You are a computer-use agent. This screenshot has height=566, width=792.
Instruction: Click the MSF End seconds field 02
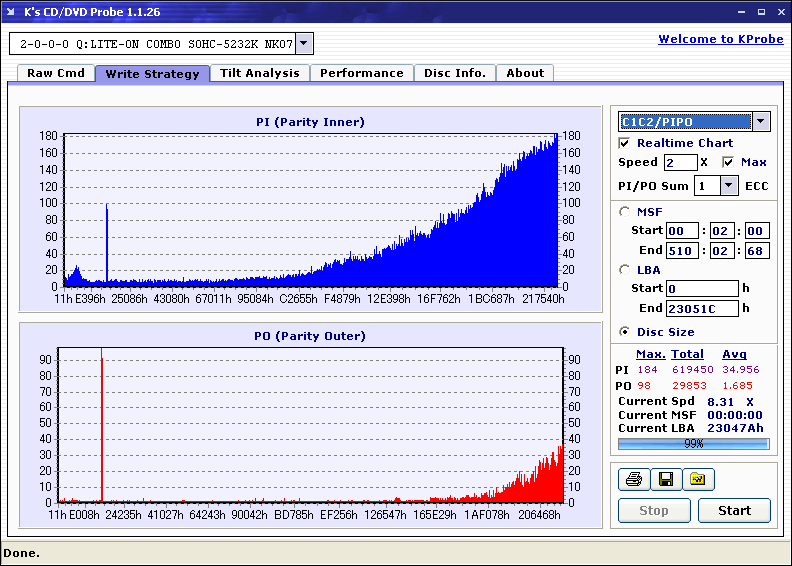722,250
